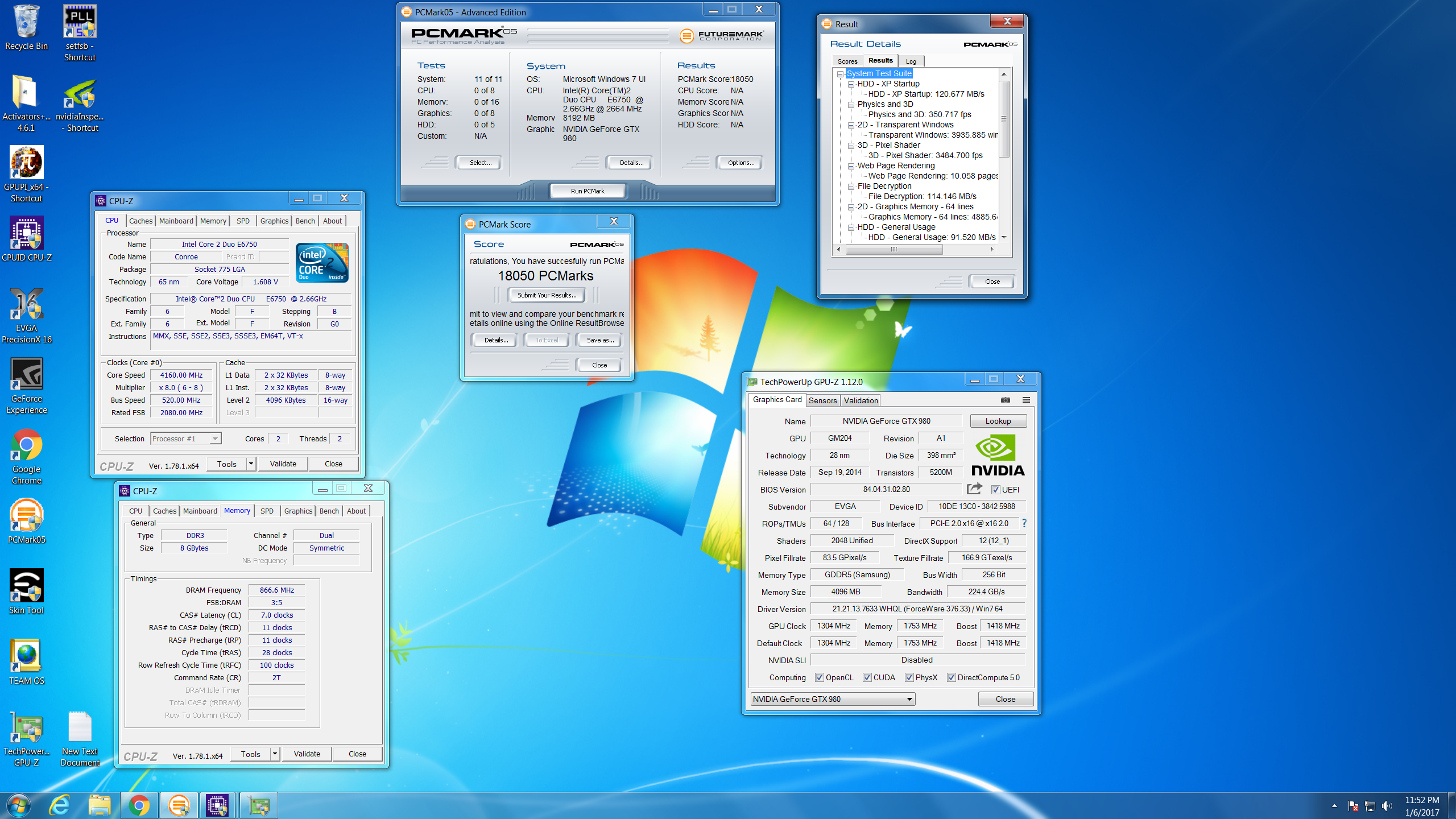Open the Recycle Bin desktop icon
This screenshot has width=1456, height=819.
point(26,27)
